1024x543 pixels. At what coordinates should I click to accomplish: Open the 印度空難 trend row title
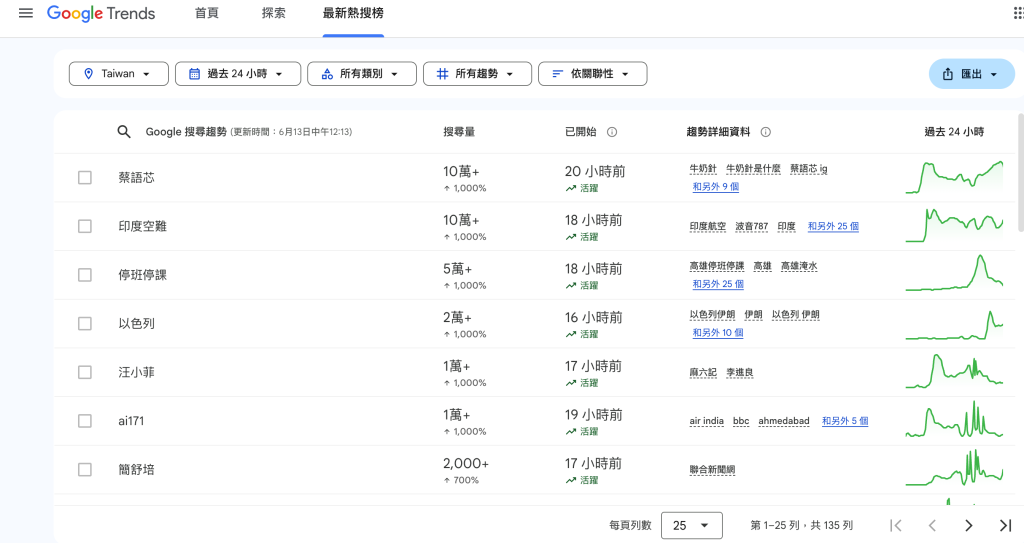click(x=142, y=226)
